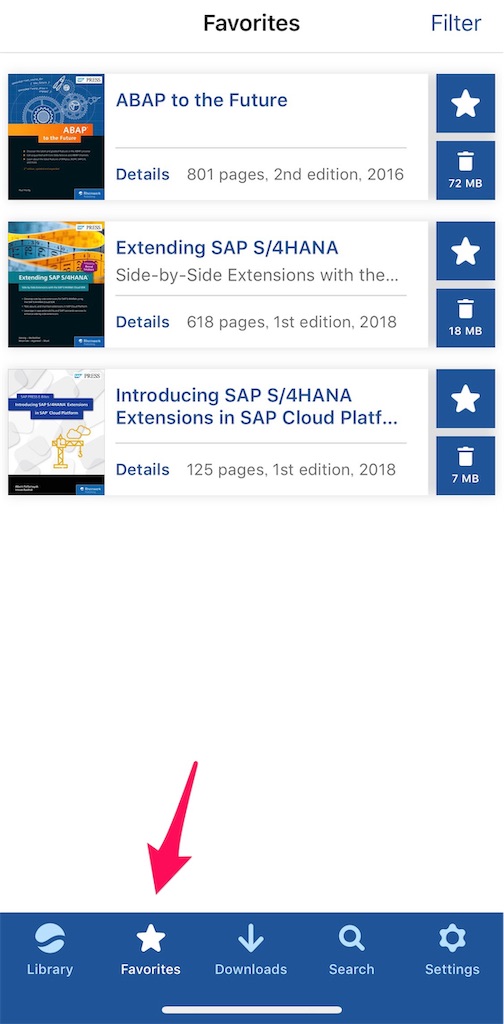The width and height of the screenshot is (504, 1024).
Task: Unfavorite ABAP to the Future via star
Action: [465, 103]
